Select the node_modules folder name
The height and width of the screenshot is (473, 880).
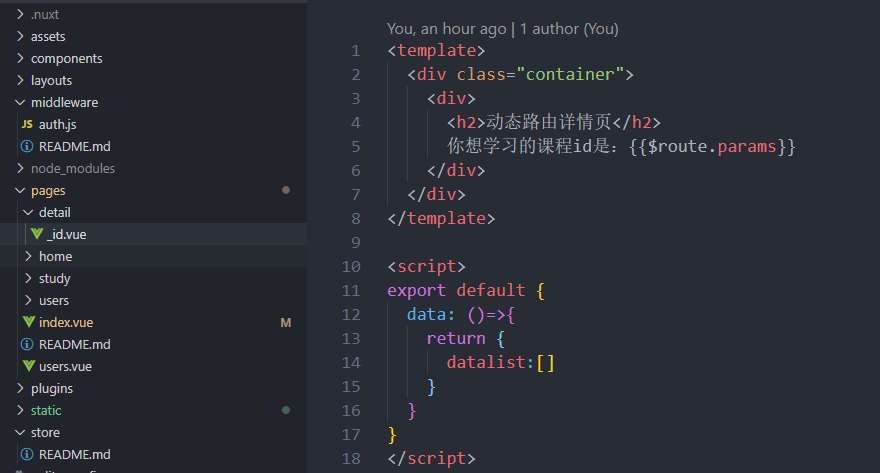[x=73, y=168]
